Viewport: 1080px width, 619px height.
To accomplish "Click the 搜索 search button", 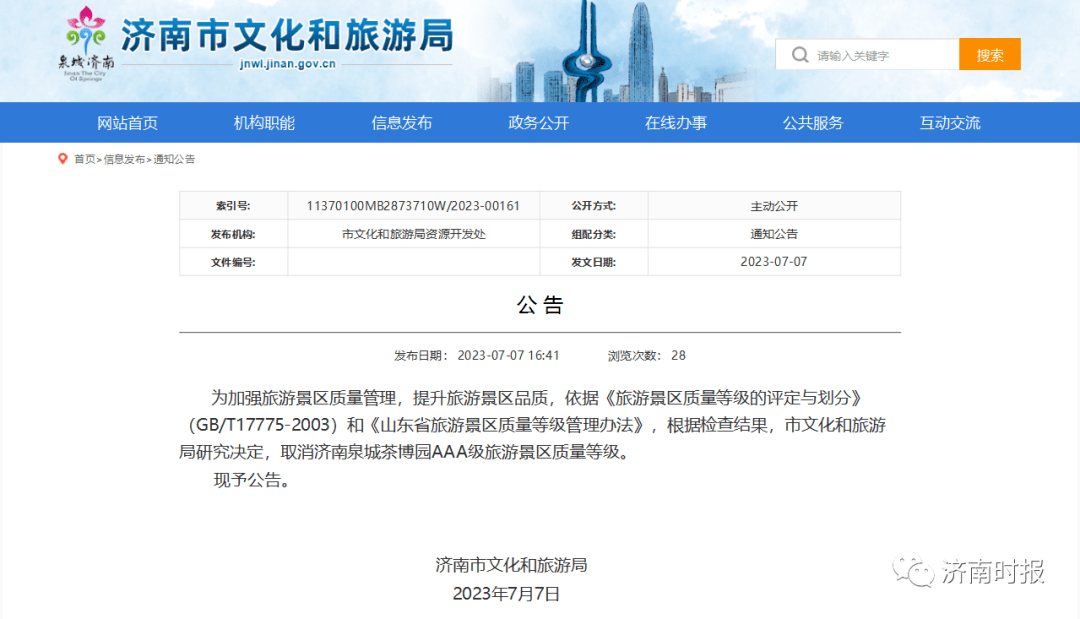I will coord(989,55).
